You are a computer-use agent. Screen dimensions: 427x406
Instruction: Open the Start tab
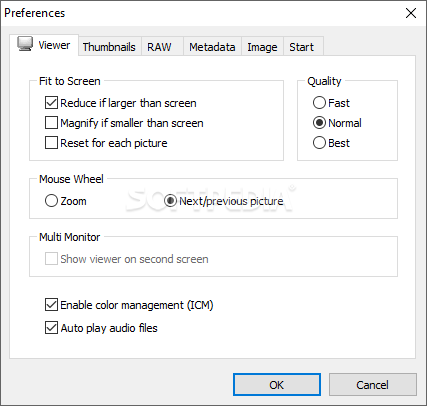tap(302, 47)
